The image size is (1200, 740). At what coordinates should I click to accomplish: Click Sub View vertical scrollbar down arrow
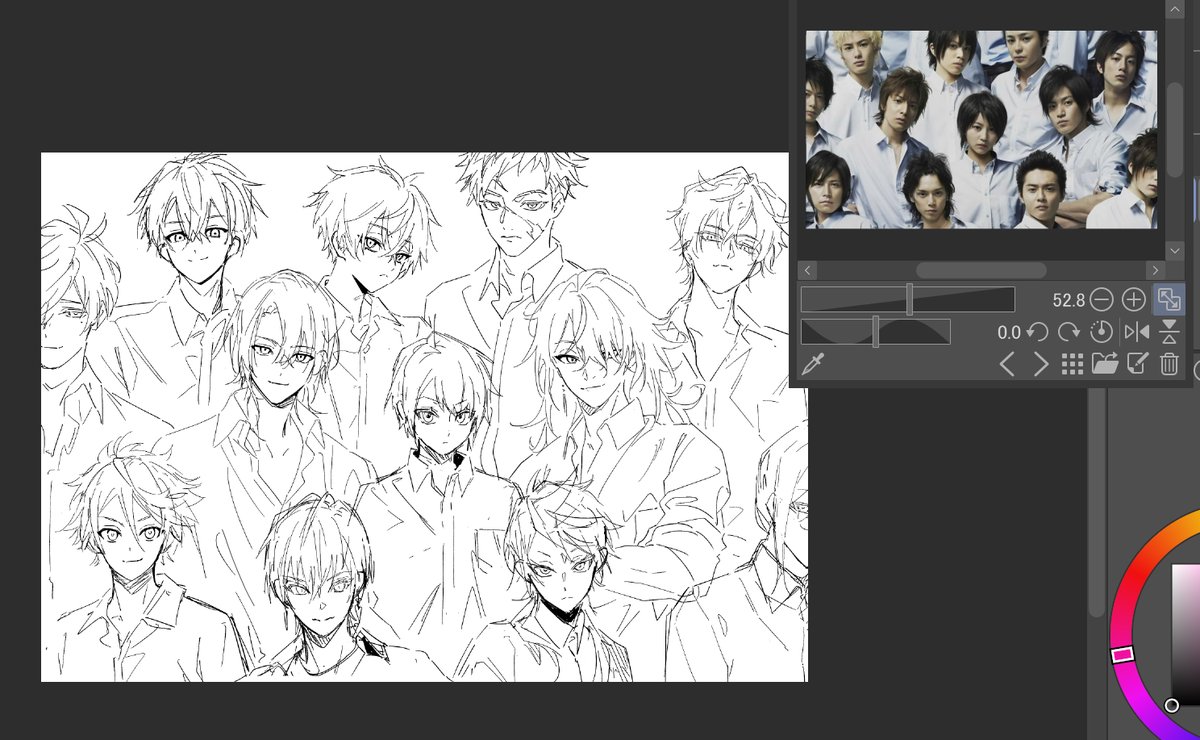pos(1174,250)
